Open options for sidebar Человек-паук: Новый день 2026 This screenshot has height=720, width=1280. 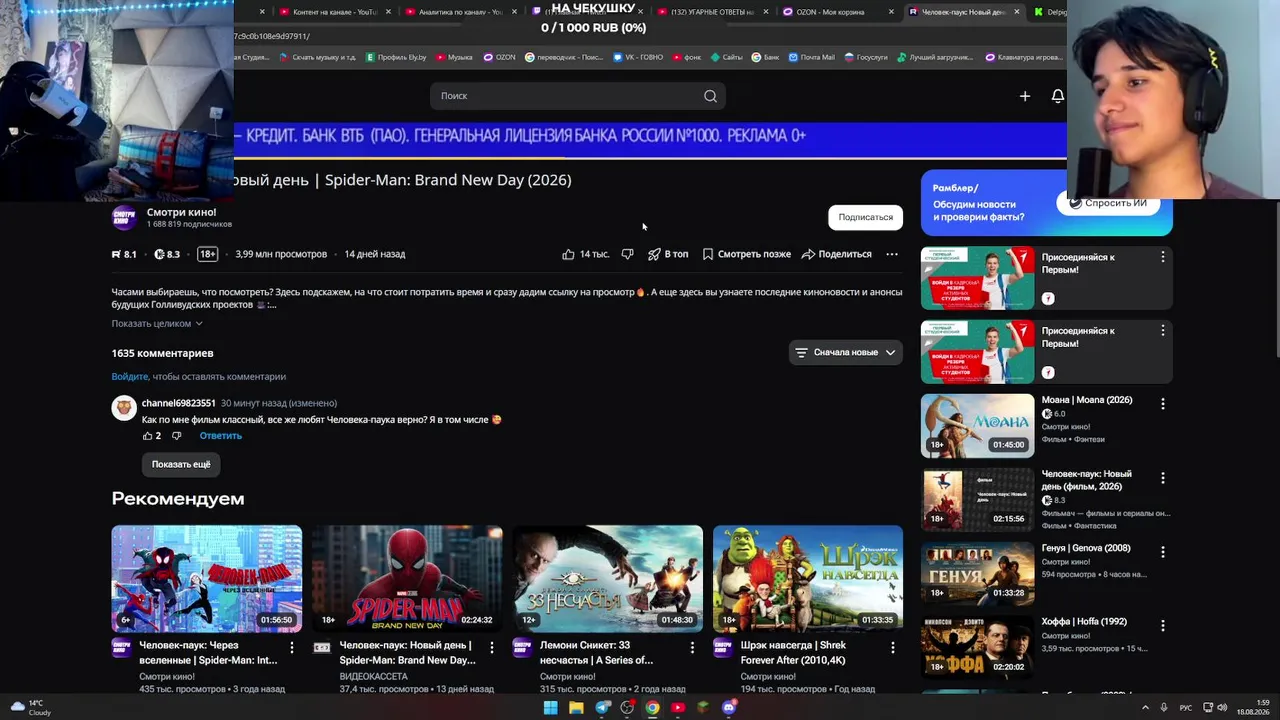(x=1162, y=478)
